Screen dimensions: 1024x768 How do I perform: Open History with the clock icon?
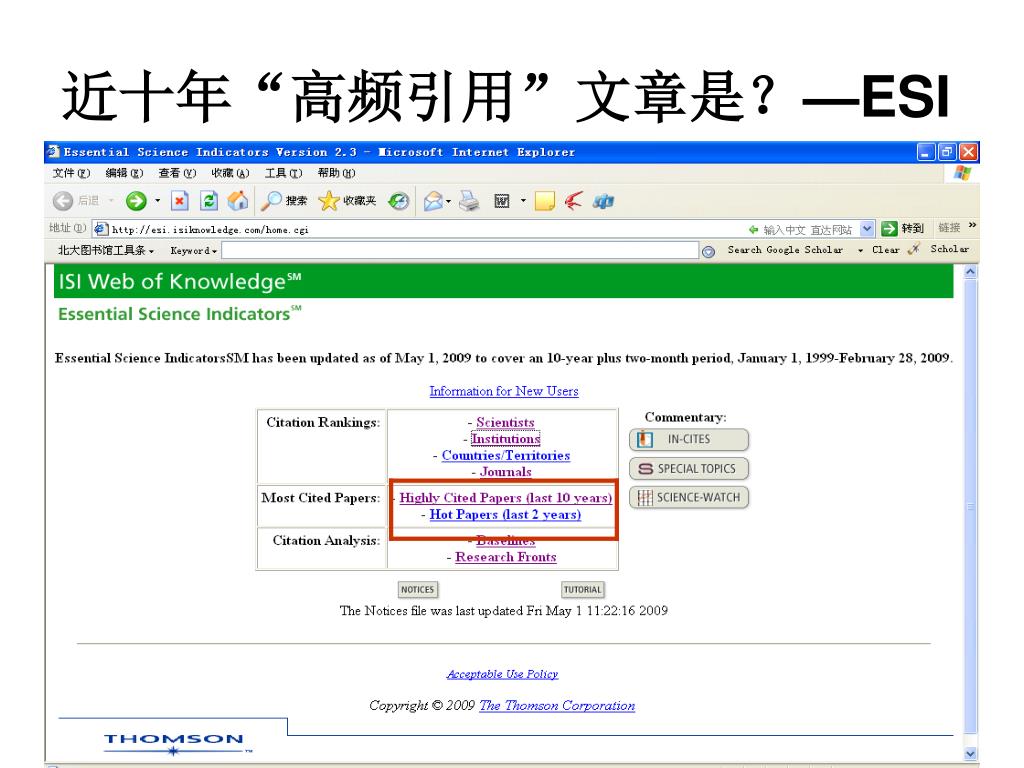[398, 201]
